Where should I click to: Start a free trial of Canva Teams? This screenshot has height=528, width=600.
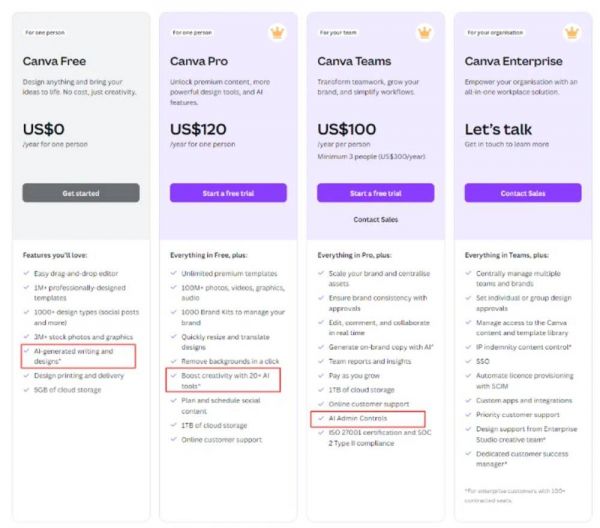click(x=375, y=193)
